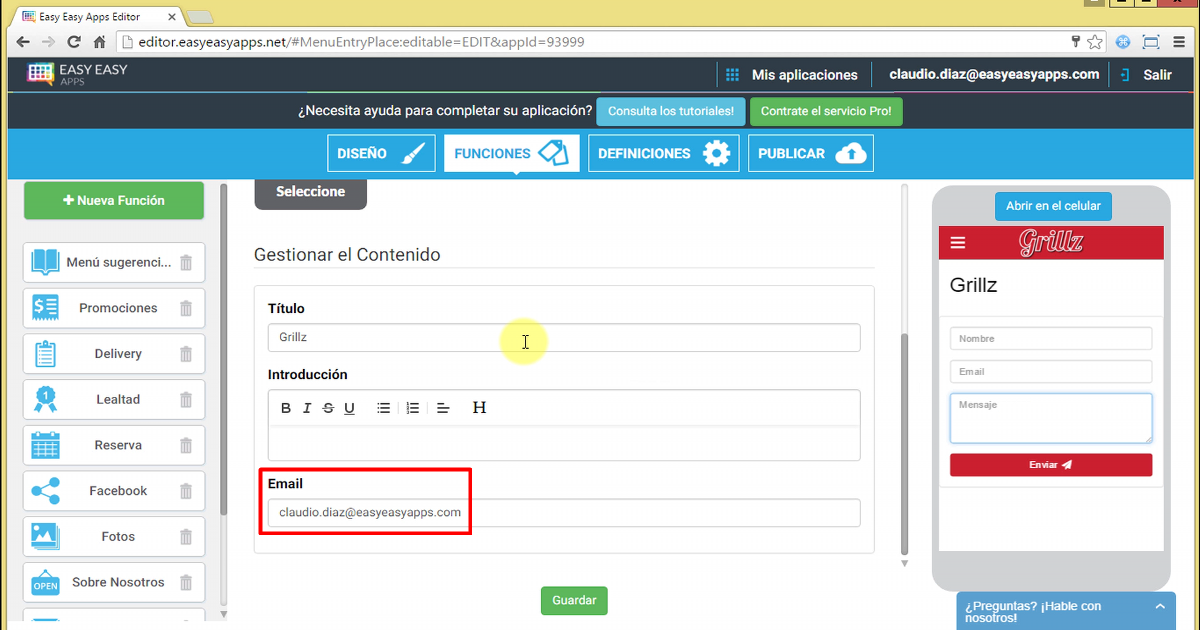Insert a numbered list in editor
This screenshot has height=630, width=1200.
[x=412, y=408]
